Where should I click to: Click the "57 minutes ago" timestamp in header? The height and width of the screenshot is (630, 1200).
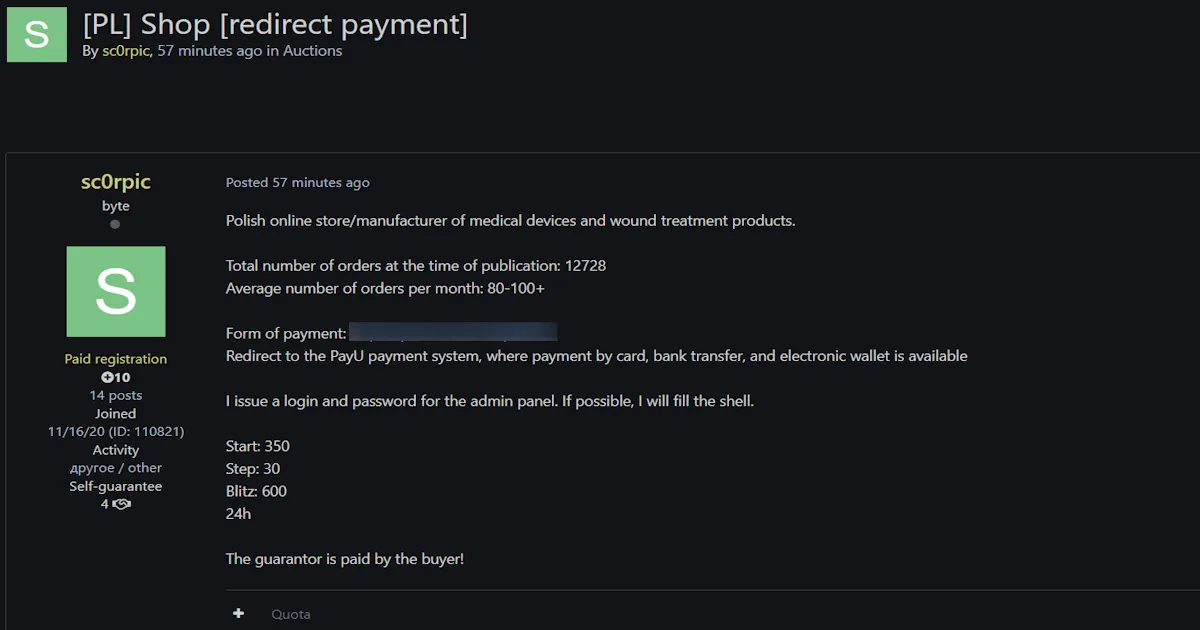(210, 51)
